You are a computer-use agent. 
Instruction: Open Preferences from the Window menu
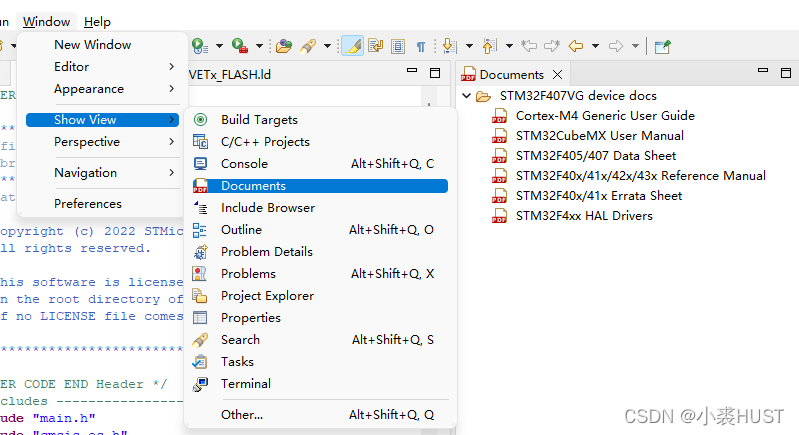coord(102,204)
